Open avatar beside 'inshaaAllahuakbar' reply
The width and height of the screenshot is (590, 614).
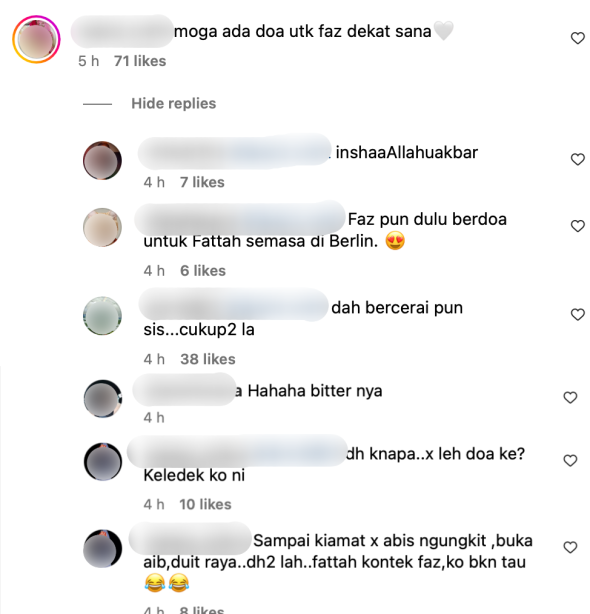coord(102,161)
